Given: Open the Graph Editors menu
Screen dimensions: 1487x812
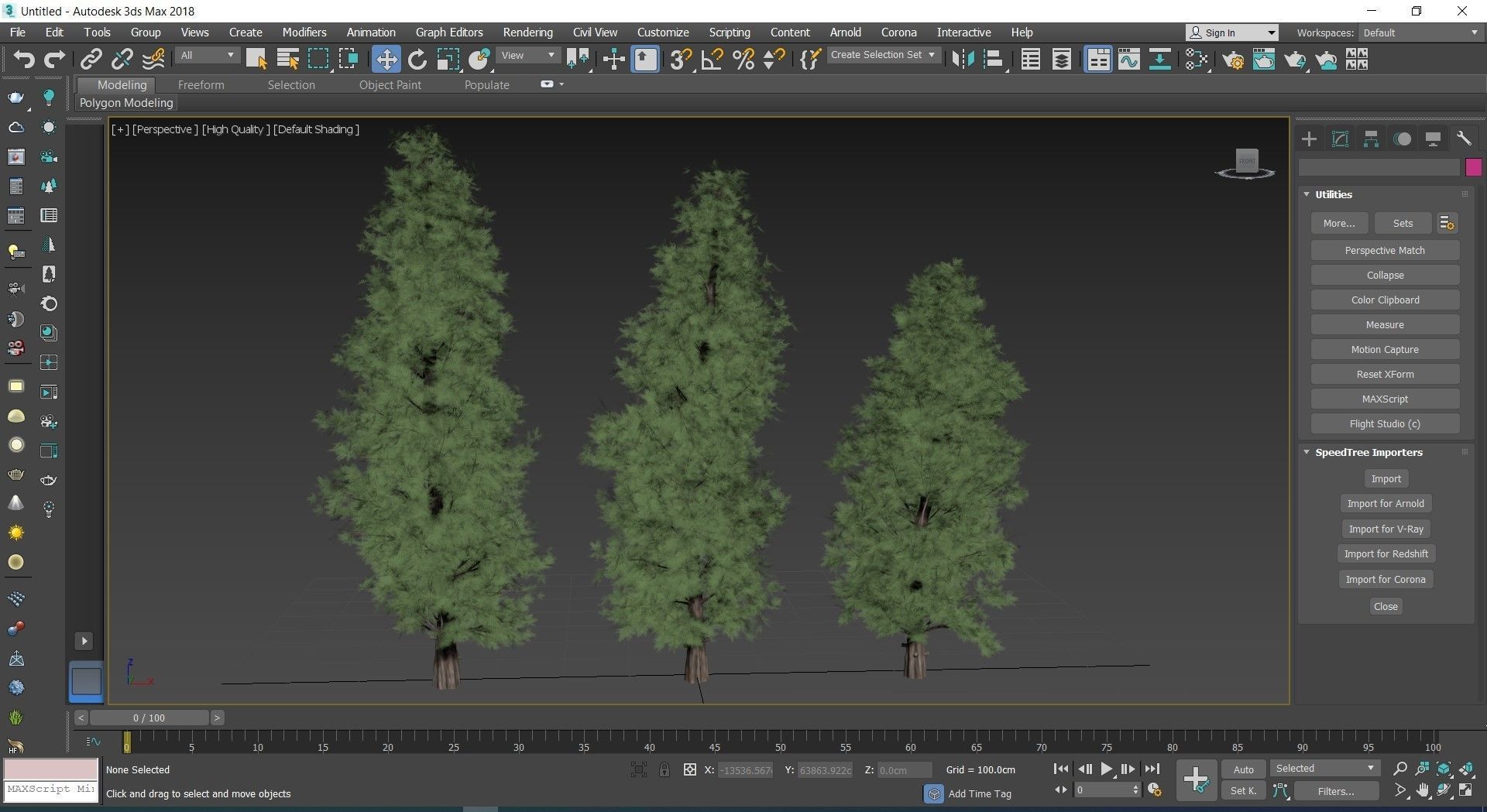Looking at the screenshot, I should click(x=449, y=33).
